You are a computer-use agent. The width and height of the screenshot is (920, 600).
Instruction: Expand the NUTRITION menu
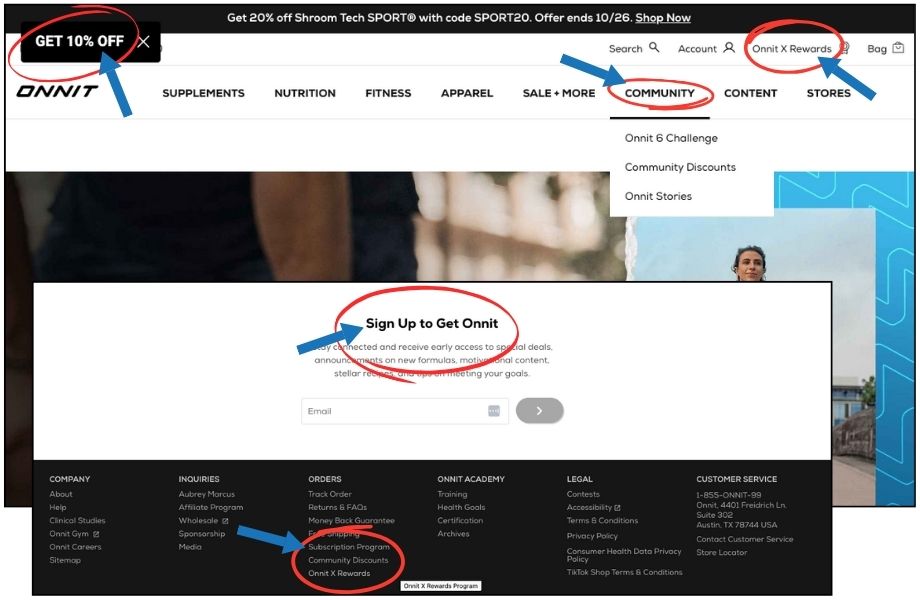(304, 93)
